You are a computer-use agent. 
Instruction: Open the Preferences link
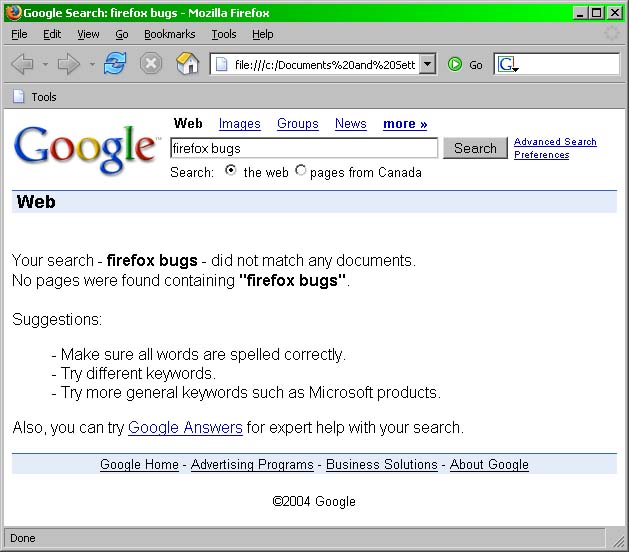click(x=542, y=154)
